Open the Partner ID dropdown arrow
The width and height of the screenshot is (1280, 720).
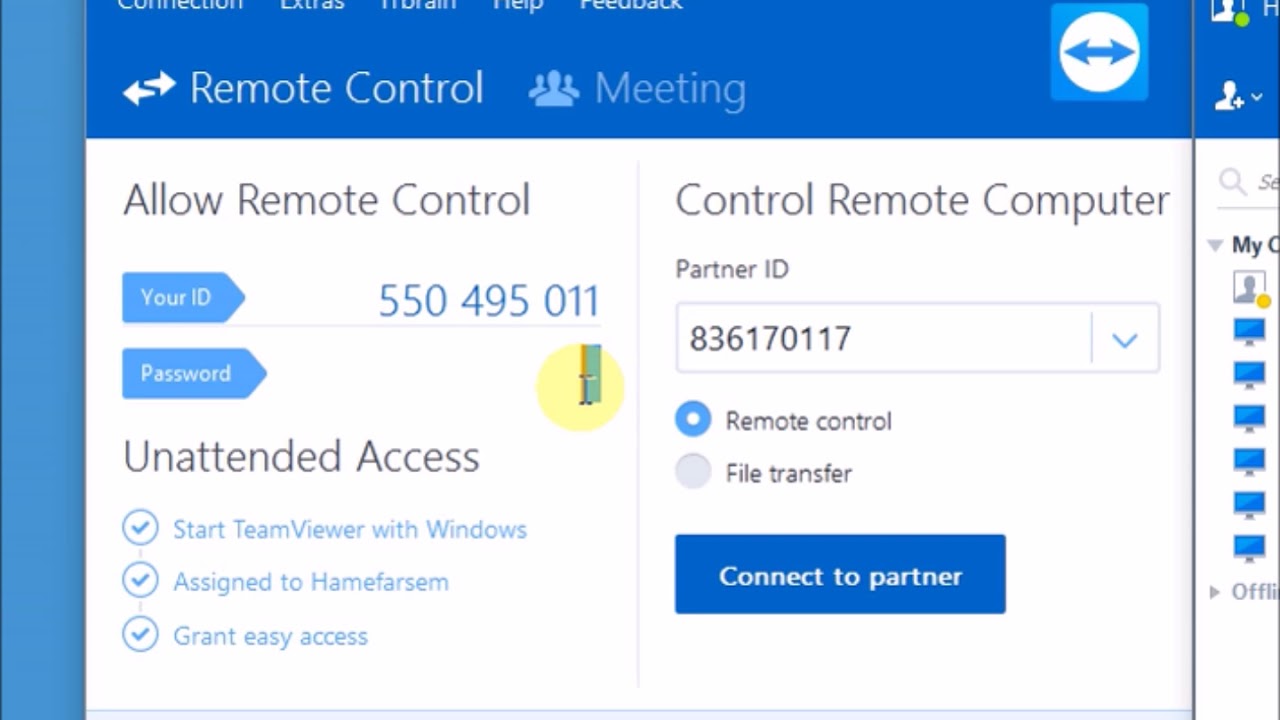(1125, 340)
